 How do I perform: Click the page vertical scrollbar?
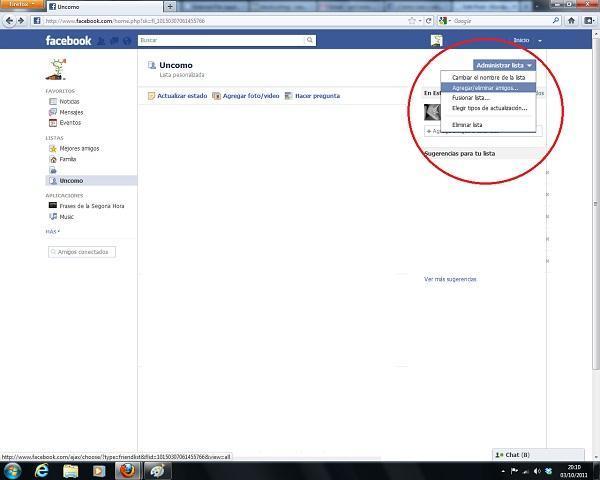(x=595, y=203)
